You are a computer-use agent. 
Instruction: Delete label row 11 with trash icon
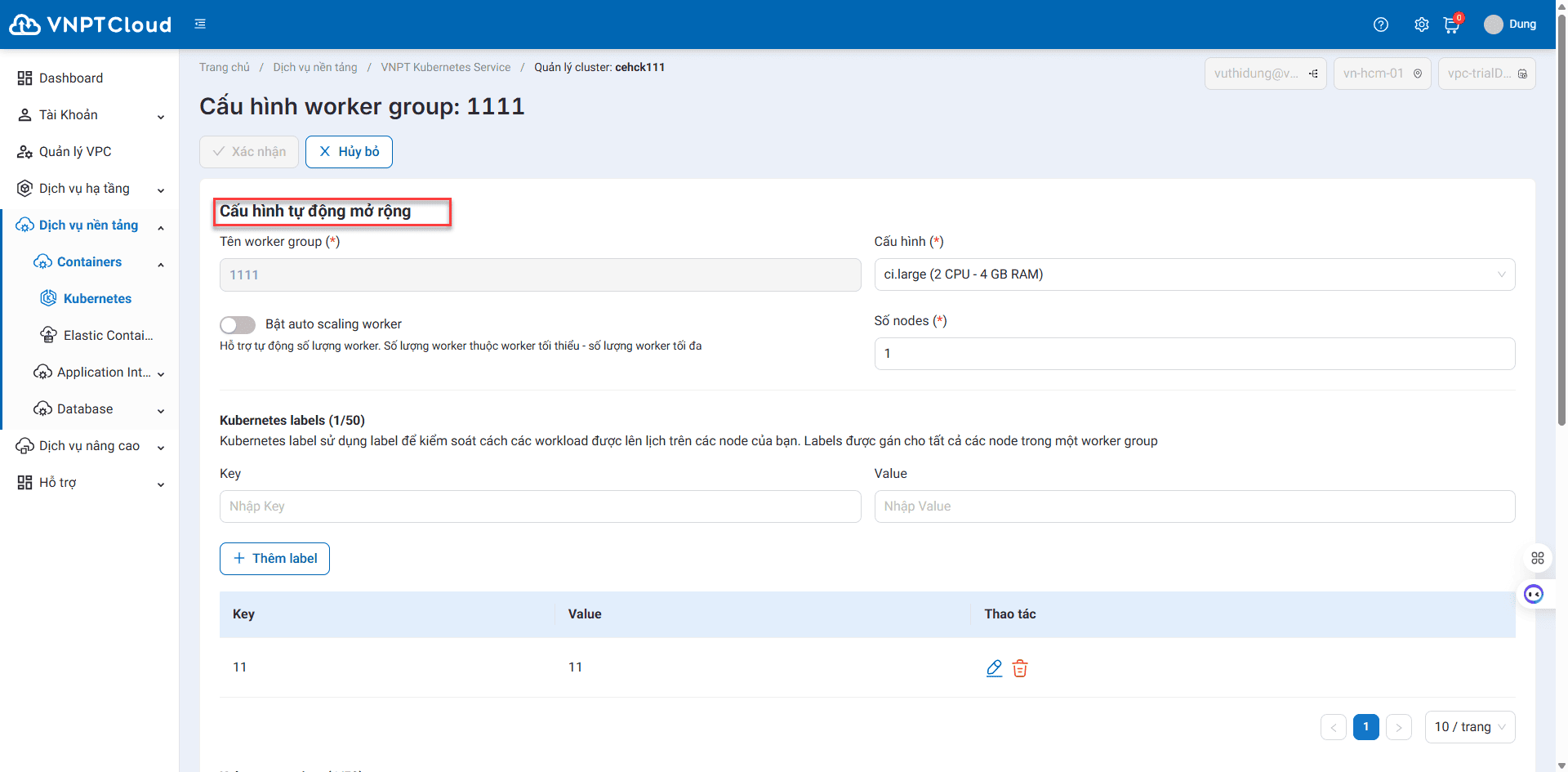point(1020,668)
